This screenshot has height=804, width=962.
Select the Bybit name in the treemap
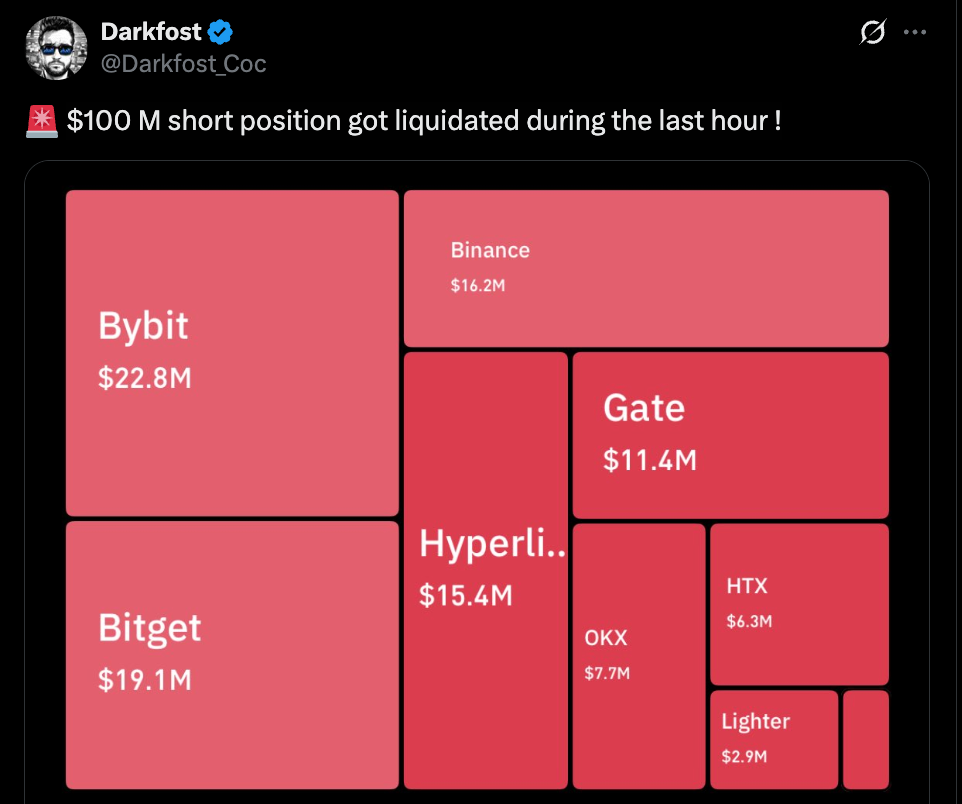coord(143,326)
